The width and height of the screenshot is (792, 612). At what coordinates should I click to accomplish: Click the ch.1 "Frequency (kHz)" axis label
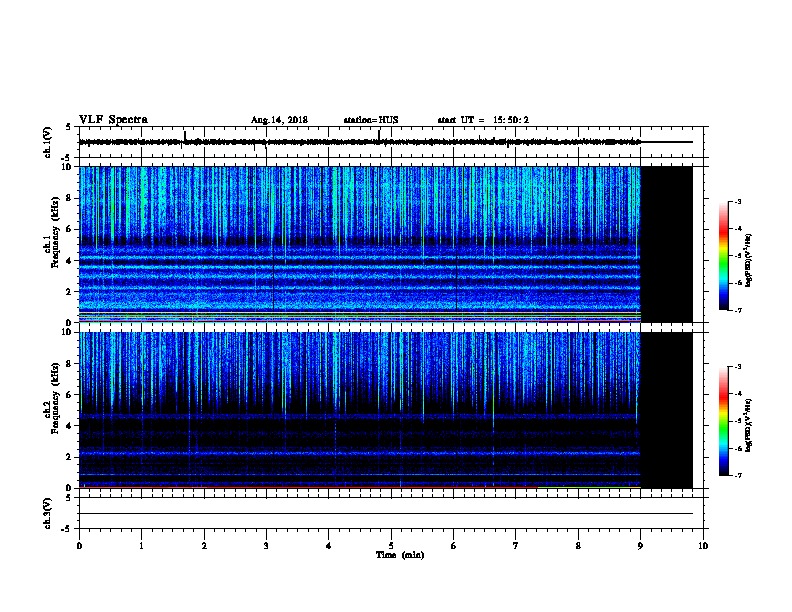55,233
